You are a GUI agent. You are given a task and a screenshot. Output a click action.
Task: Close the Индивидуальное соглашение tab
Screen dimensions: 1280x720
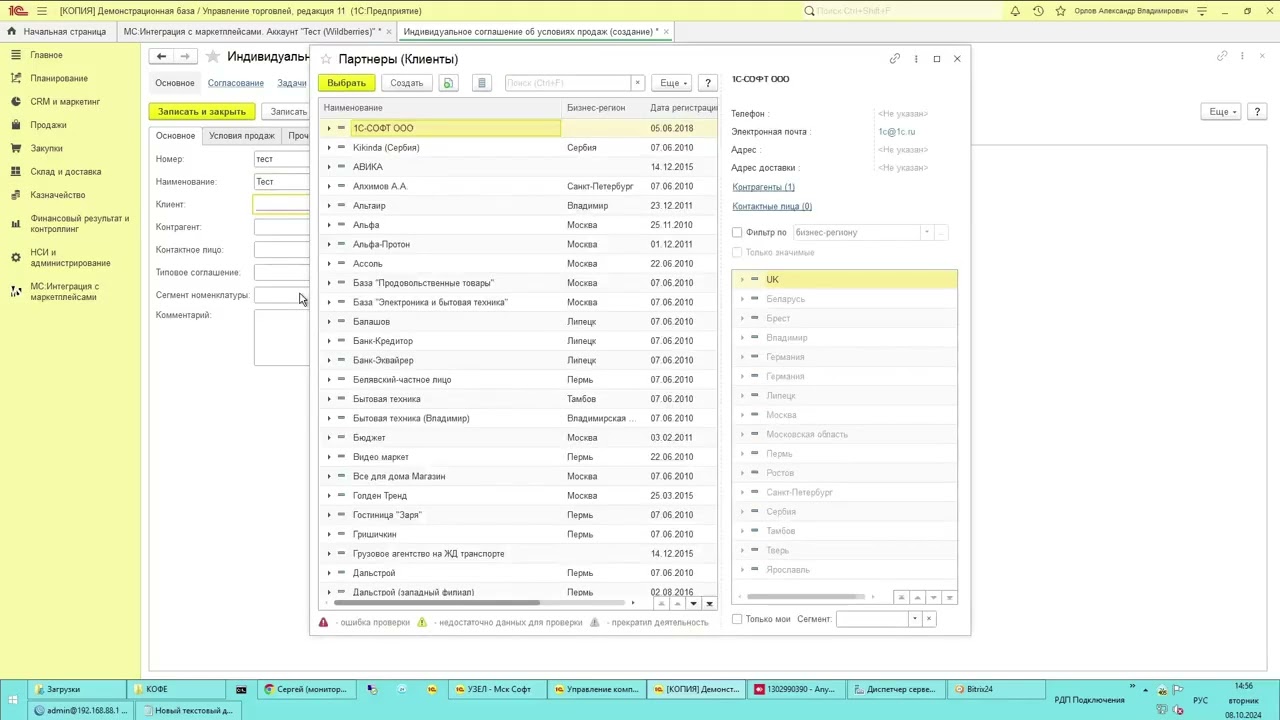point(666,31)
